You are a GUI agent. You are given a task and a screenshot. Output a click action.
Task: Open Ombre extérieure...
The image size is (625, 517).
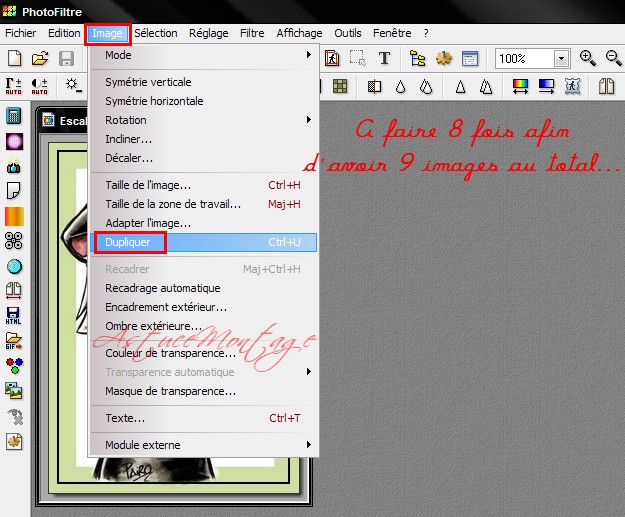[204, 326]
